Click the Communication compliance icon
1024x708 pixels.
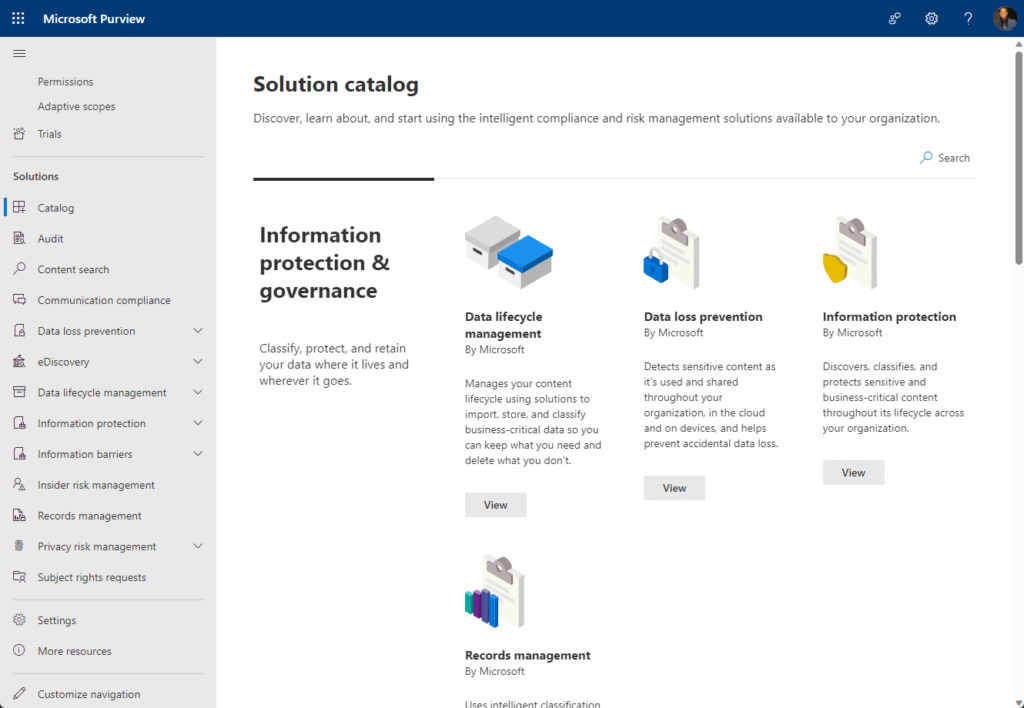pos(19,300)
